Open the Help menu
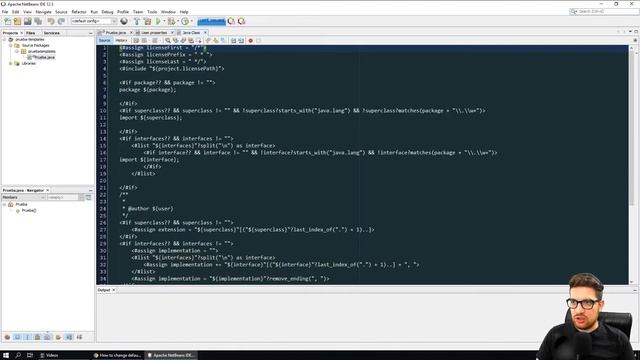Viewport: 640px width, 360px height. (x=184, y=12)
